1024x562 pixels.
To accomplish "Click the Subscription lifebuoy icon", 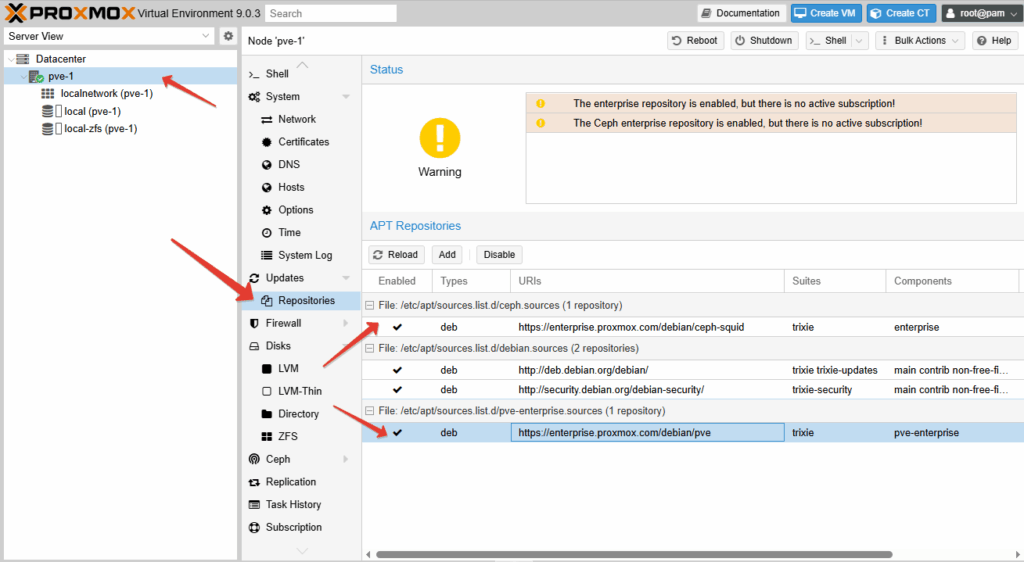I will click(x=254, y=527).
